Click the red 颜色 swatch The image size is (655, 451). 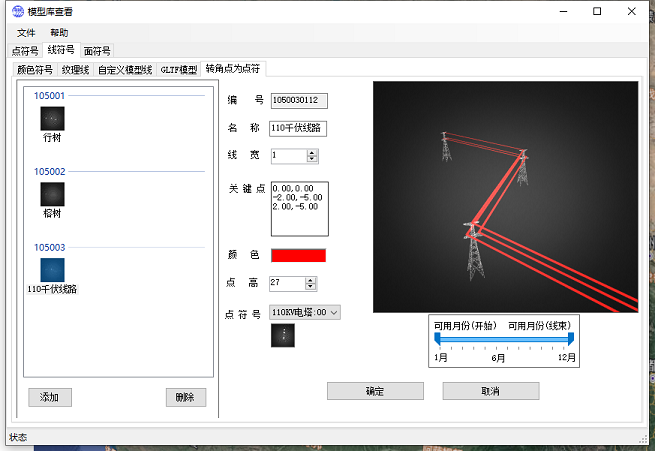click(298, 255)
